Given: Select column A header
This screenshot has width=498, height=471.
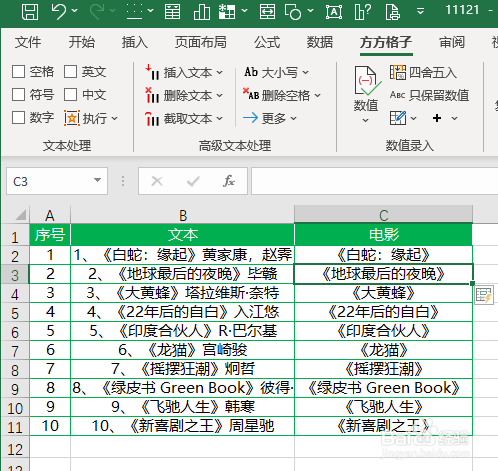Looking at the screenshot, I should click(x=50, y=215).
